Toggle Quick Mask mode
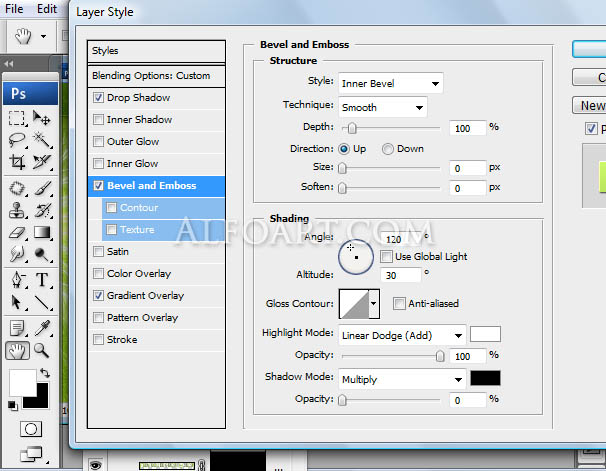 point(31,429)
